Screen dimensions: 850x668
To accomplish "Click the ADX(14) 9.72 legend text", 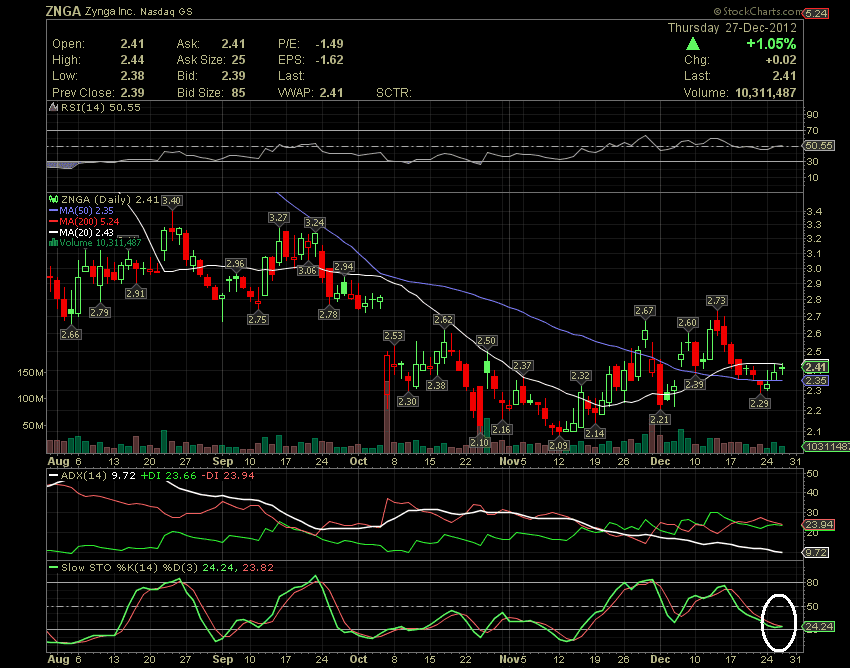I will click(98, 476).
